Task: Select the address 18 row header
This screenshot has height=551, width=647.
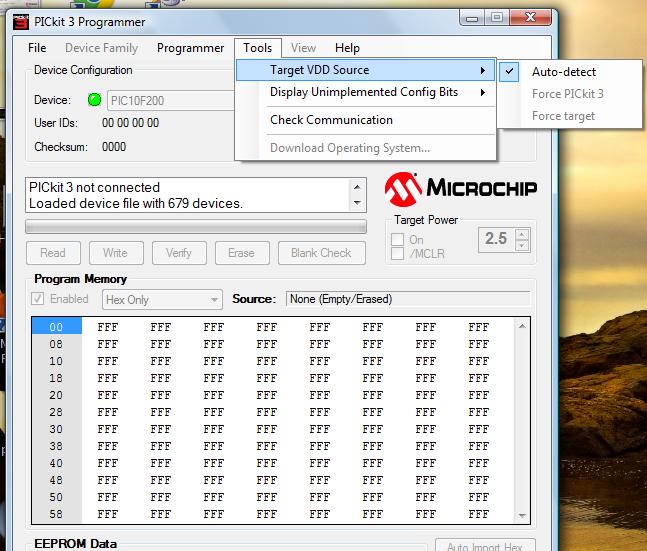Action: 57,378
